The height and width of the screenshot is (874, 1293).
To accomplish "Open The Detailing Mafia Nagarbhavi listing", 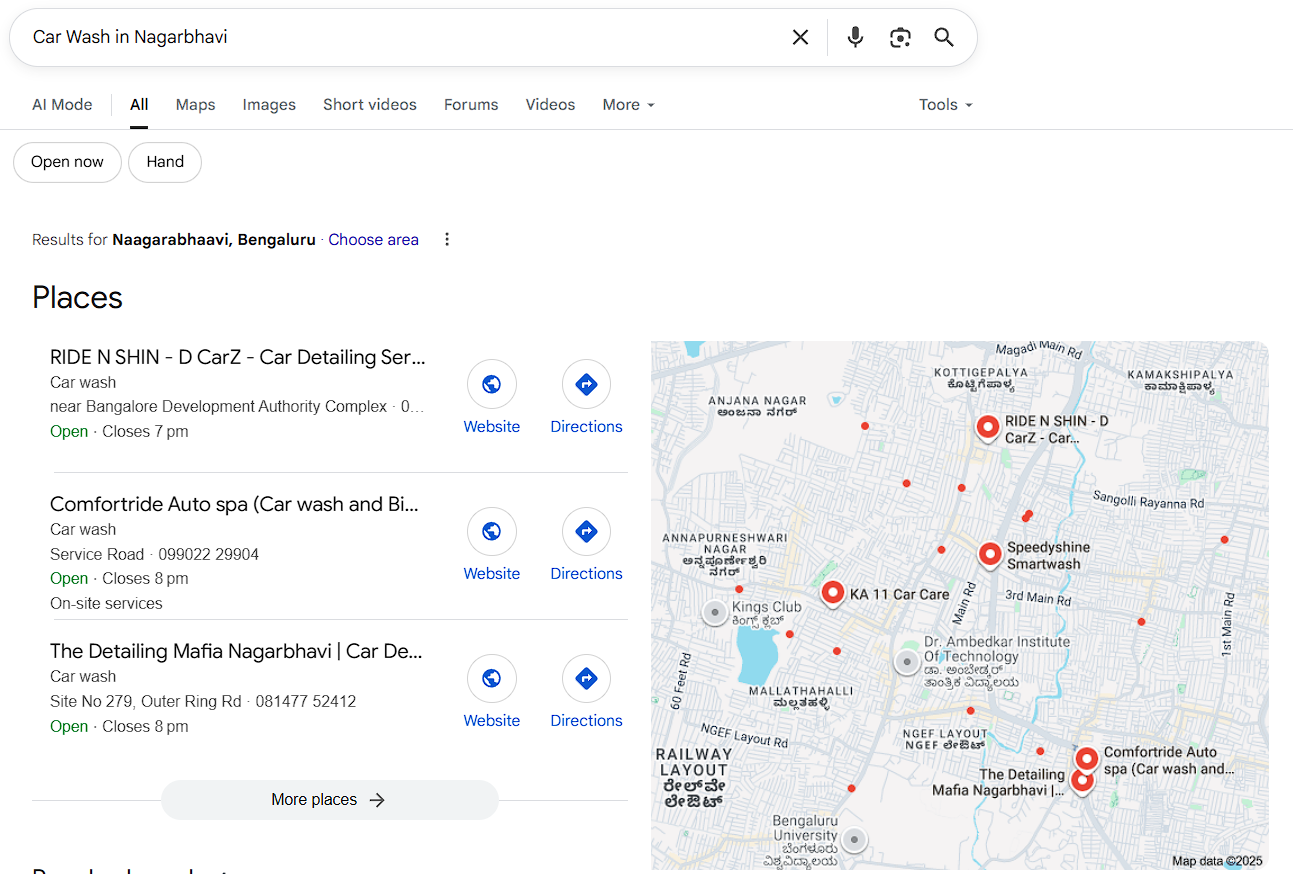I will pyautogui.click(x=236, y=651).
